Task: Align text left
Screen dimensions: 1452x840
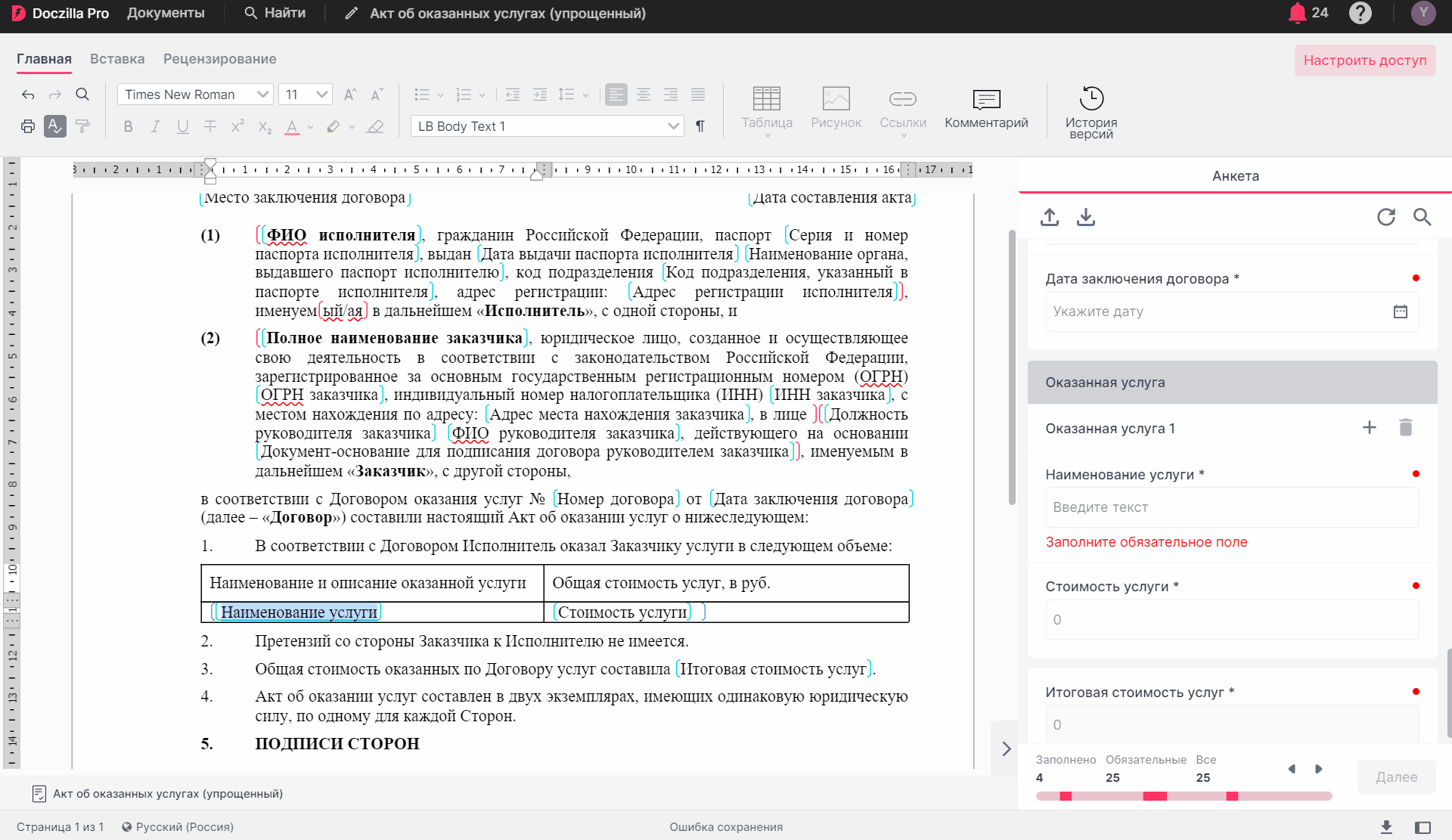Action: (616, 95)
